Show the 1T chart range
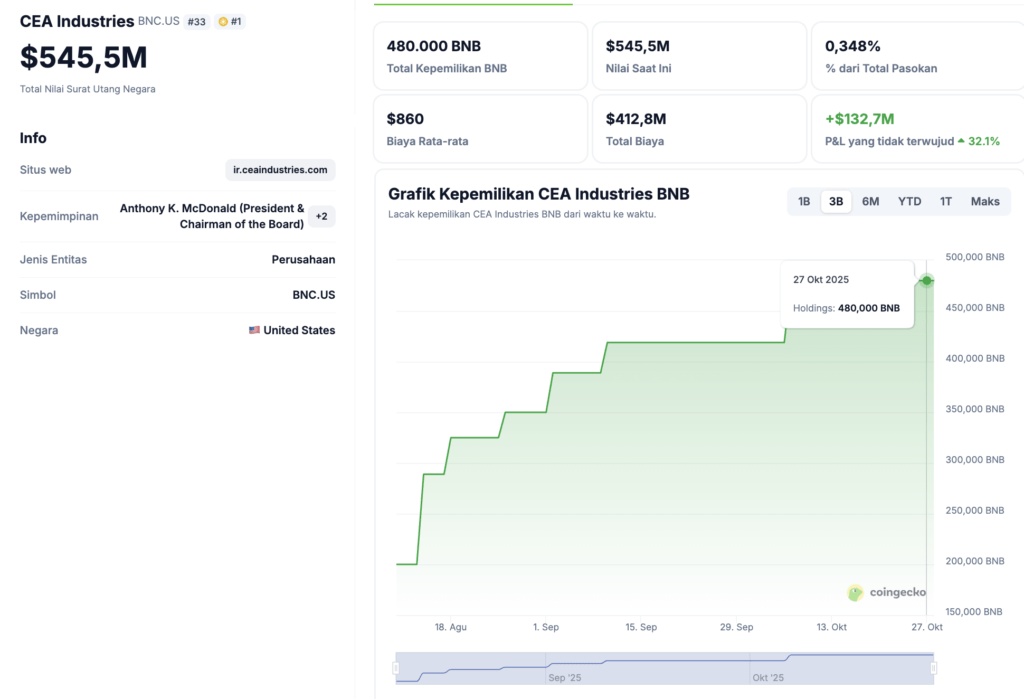The height and width of the screenshot is (699, 1024). (x=945, y=201)
